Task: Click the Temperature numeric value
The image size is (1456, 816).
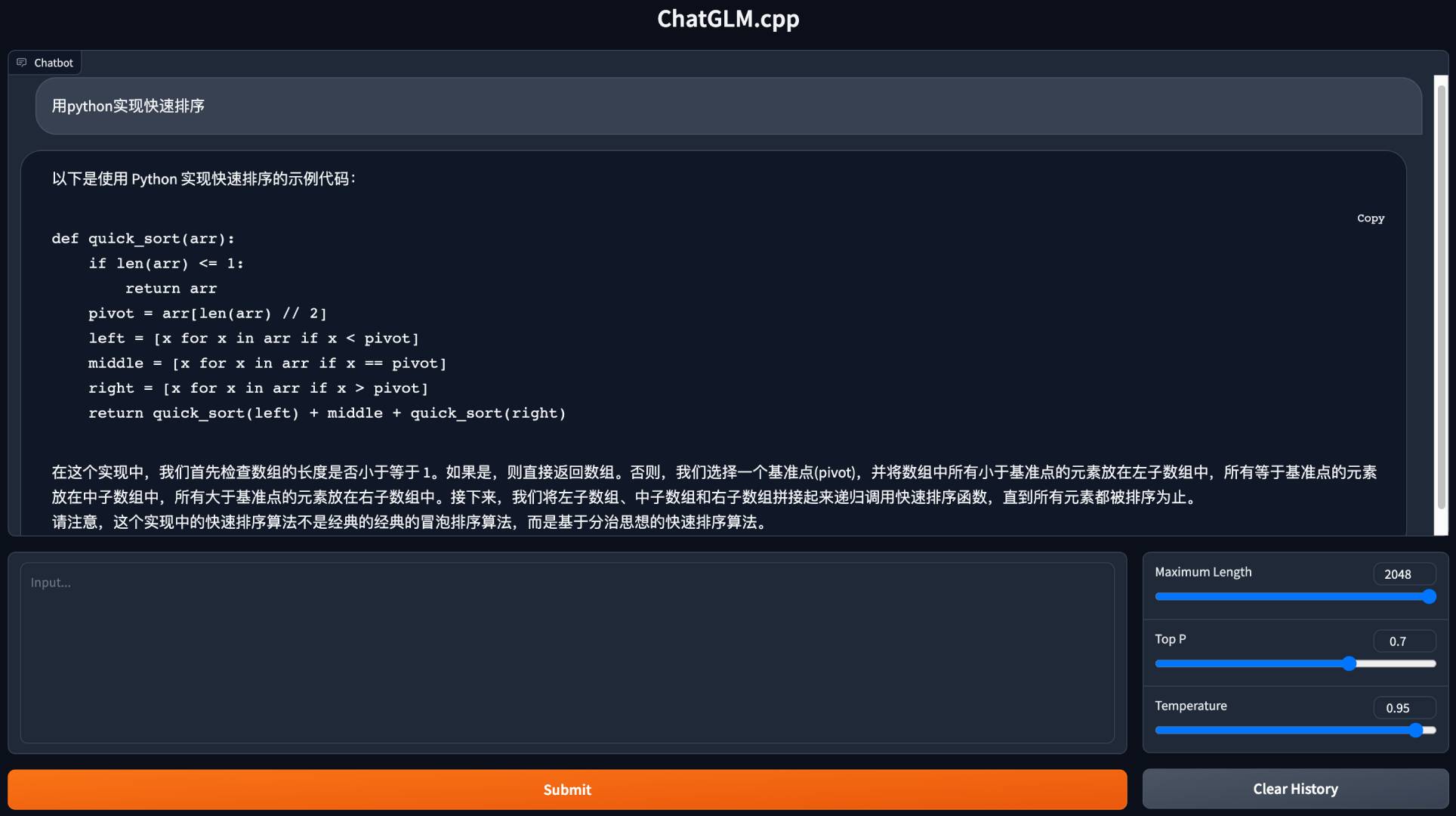Action: pyautogui.click(x=1398, y=707)
